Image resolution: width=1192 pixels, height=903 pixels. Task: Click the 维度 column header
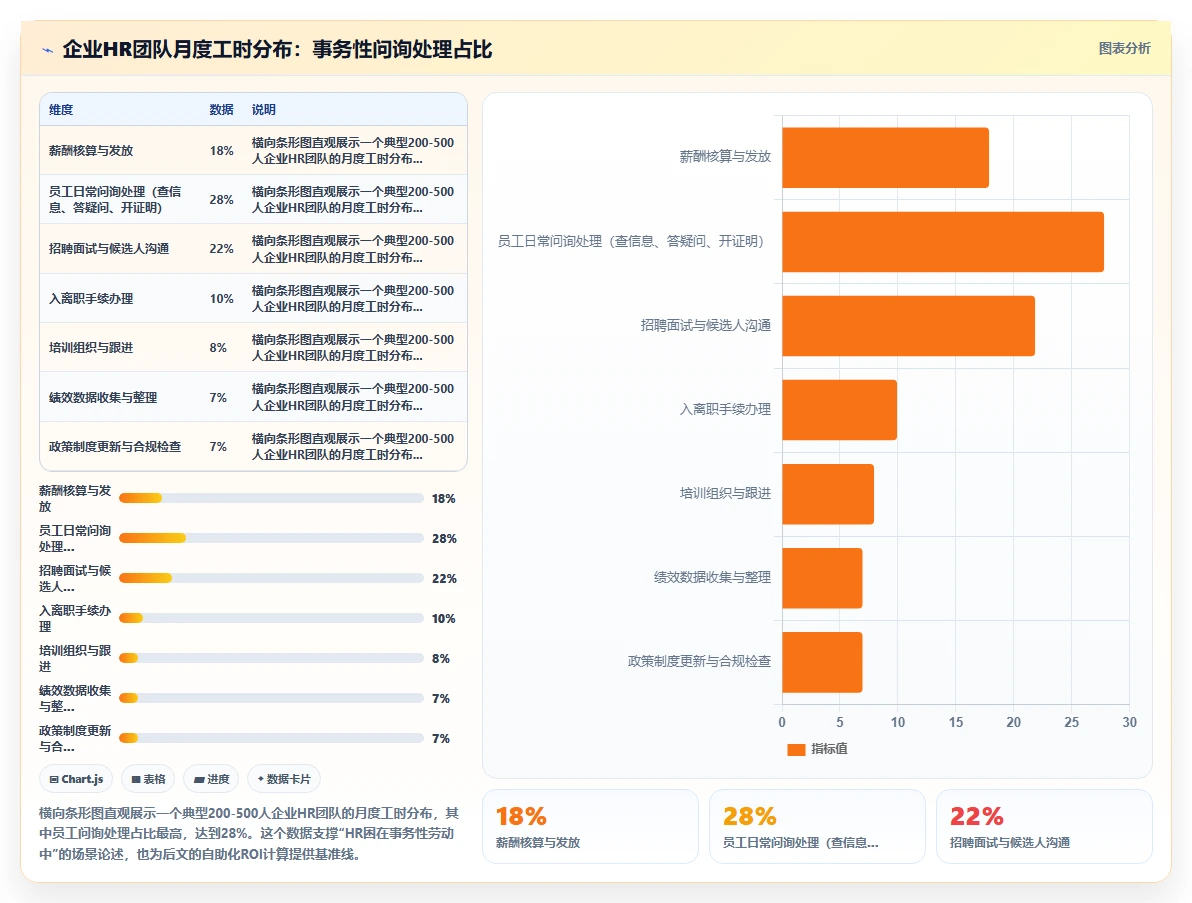(61, 109)
